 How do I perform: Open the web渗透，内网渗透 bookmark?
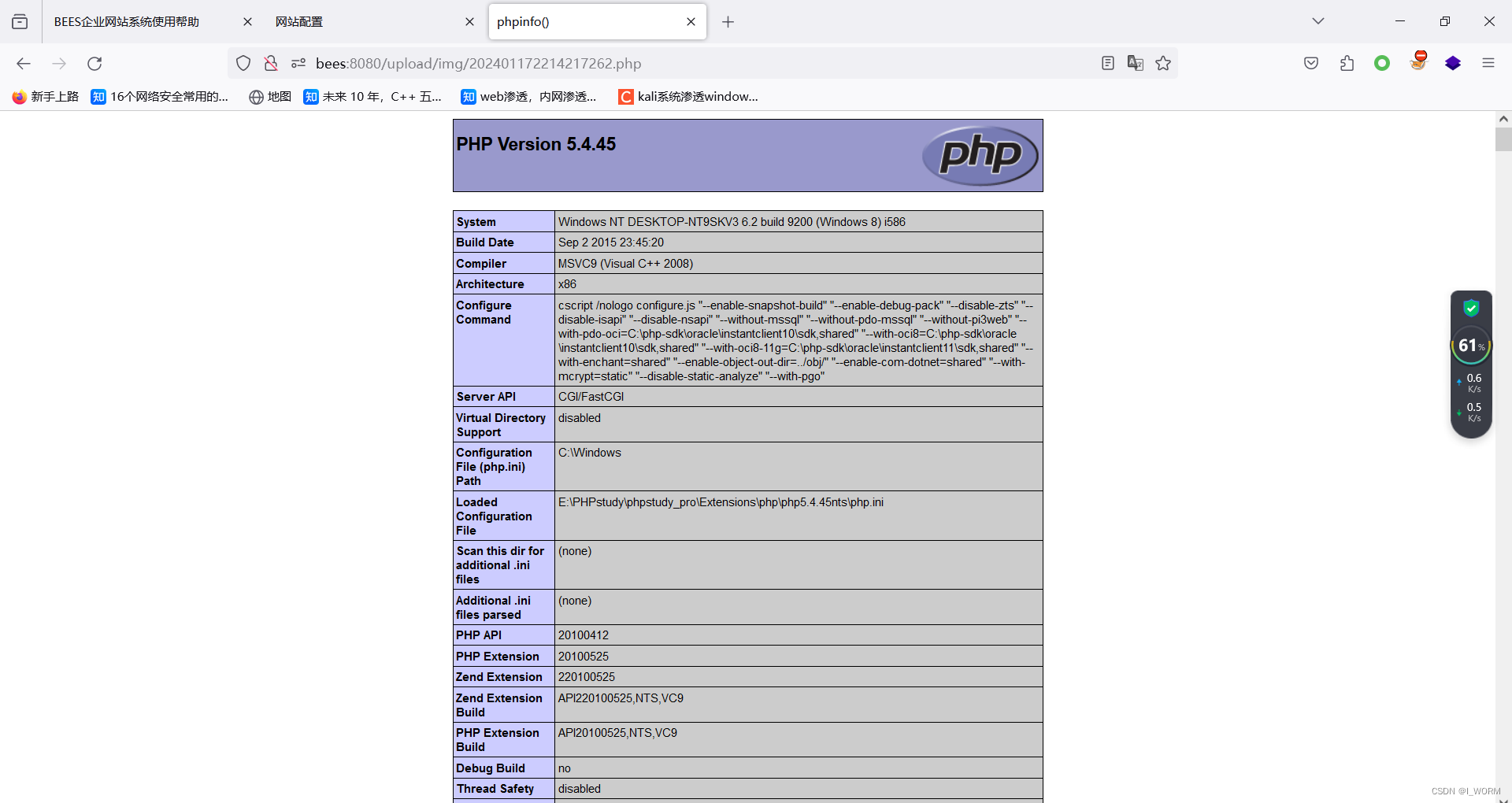(529, 97)
